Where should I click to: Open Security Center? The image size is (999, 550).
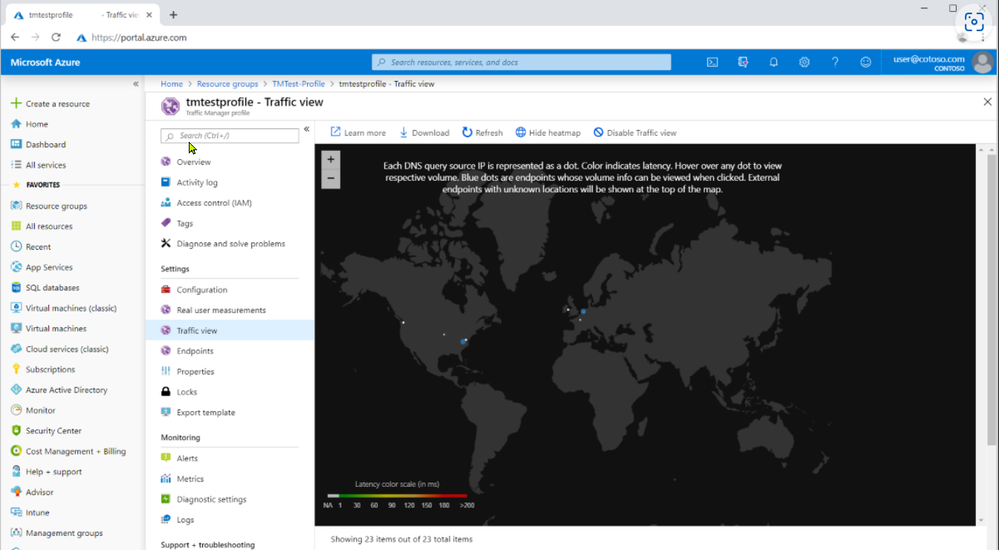47,430
